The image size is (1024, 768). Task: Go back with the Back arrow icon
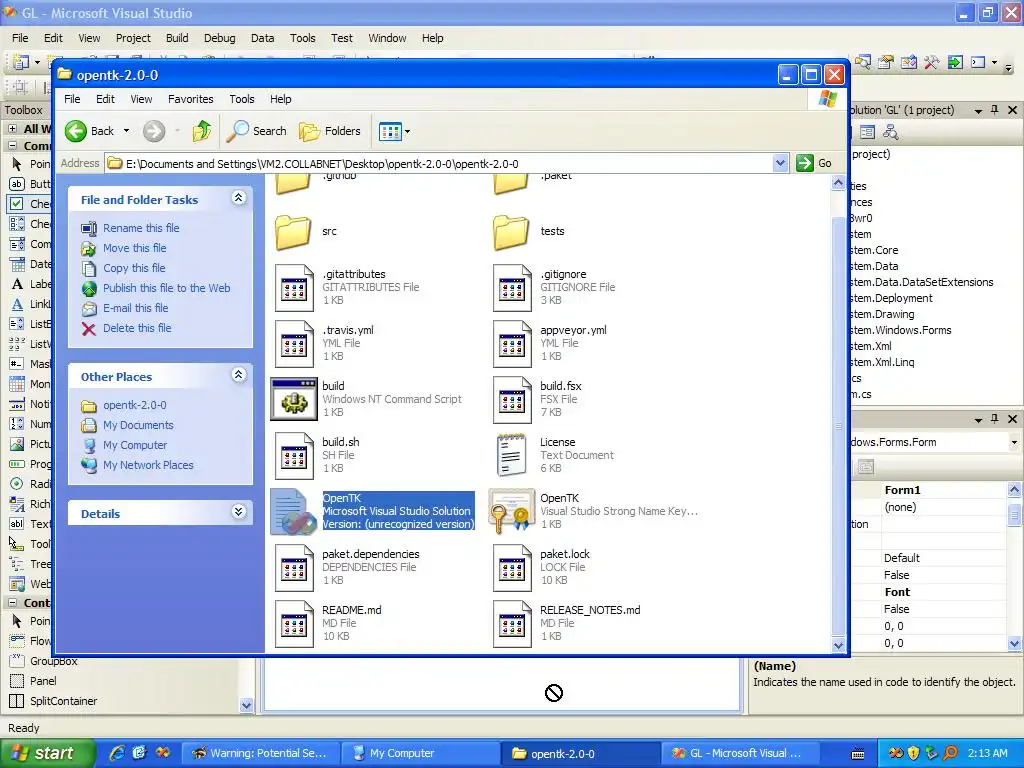pyautogui.click(x=76, y=131)
